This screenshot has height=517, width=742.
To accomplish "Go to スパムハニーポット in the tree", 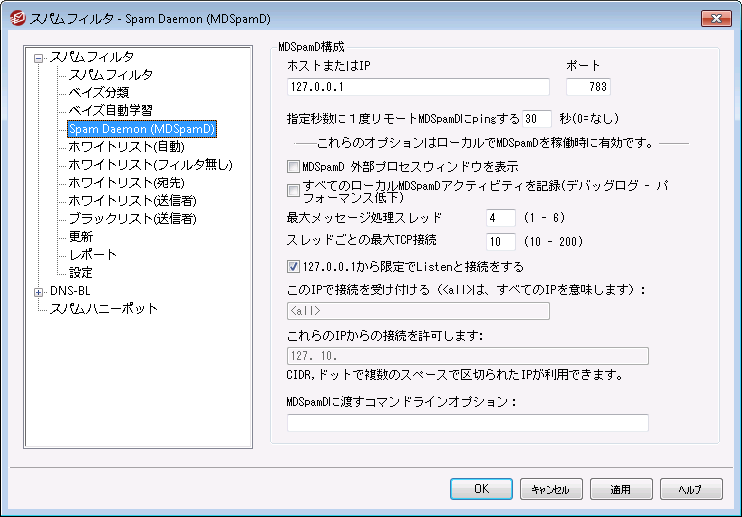I will coord(104,309).
